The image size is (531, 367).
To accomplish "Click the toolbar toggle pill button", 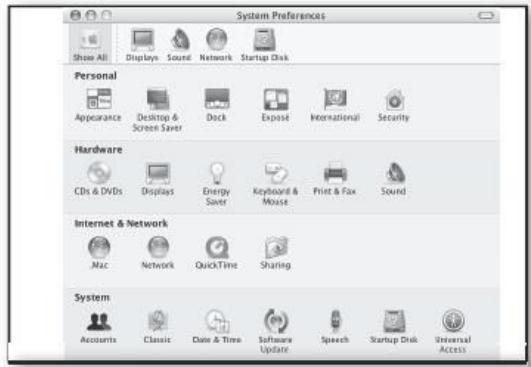I will tap(486, 15).
